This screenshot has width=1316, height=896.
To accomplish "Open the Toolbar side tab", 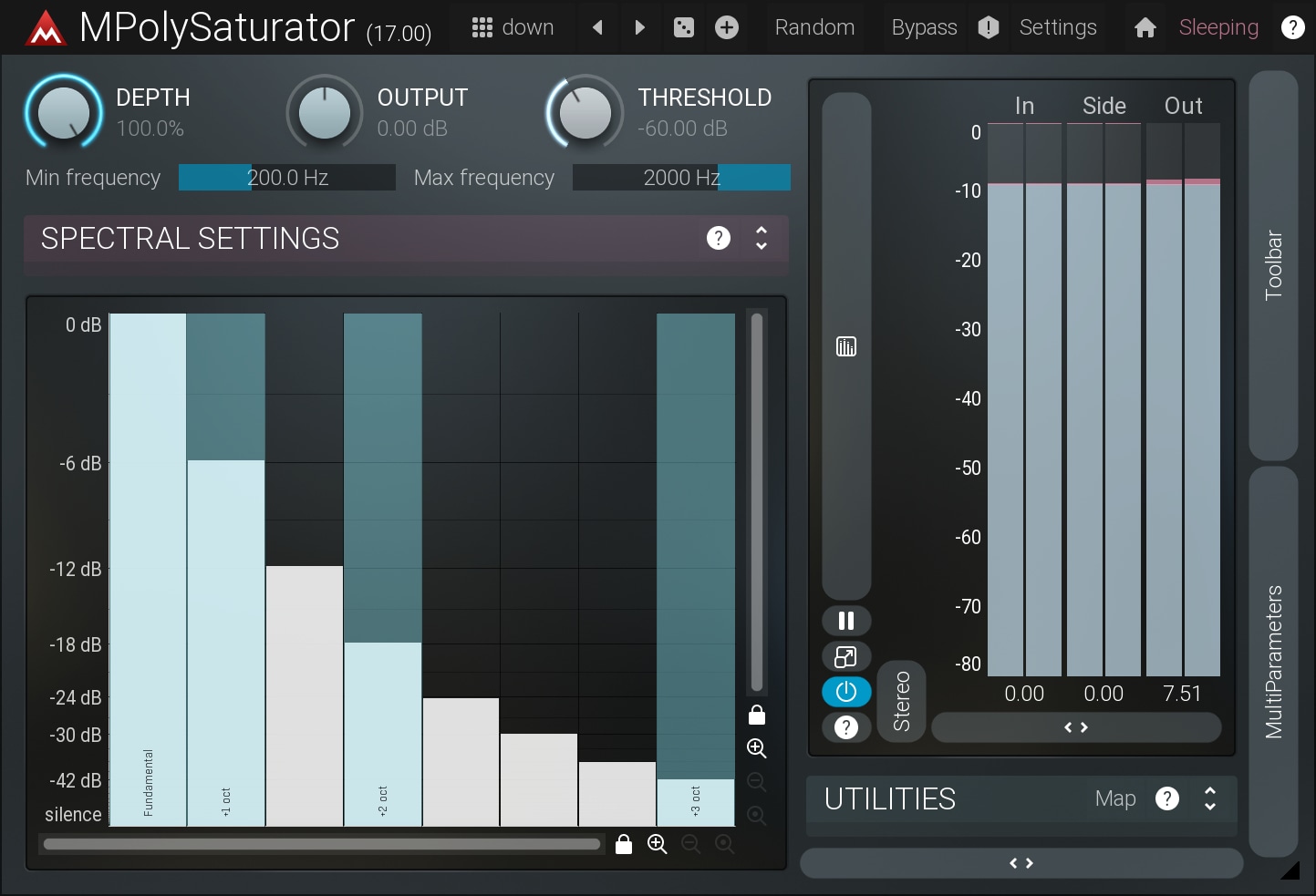I will 1273,264.
